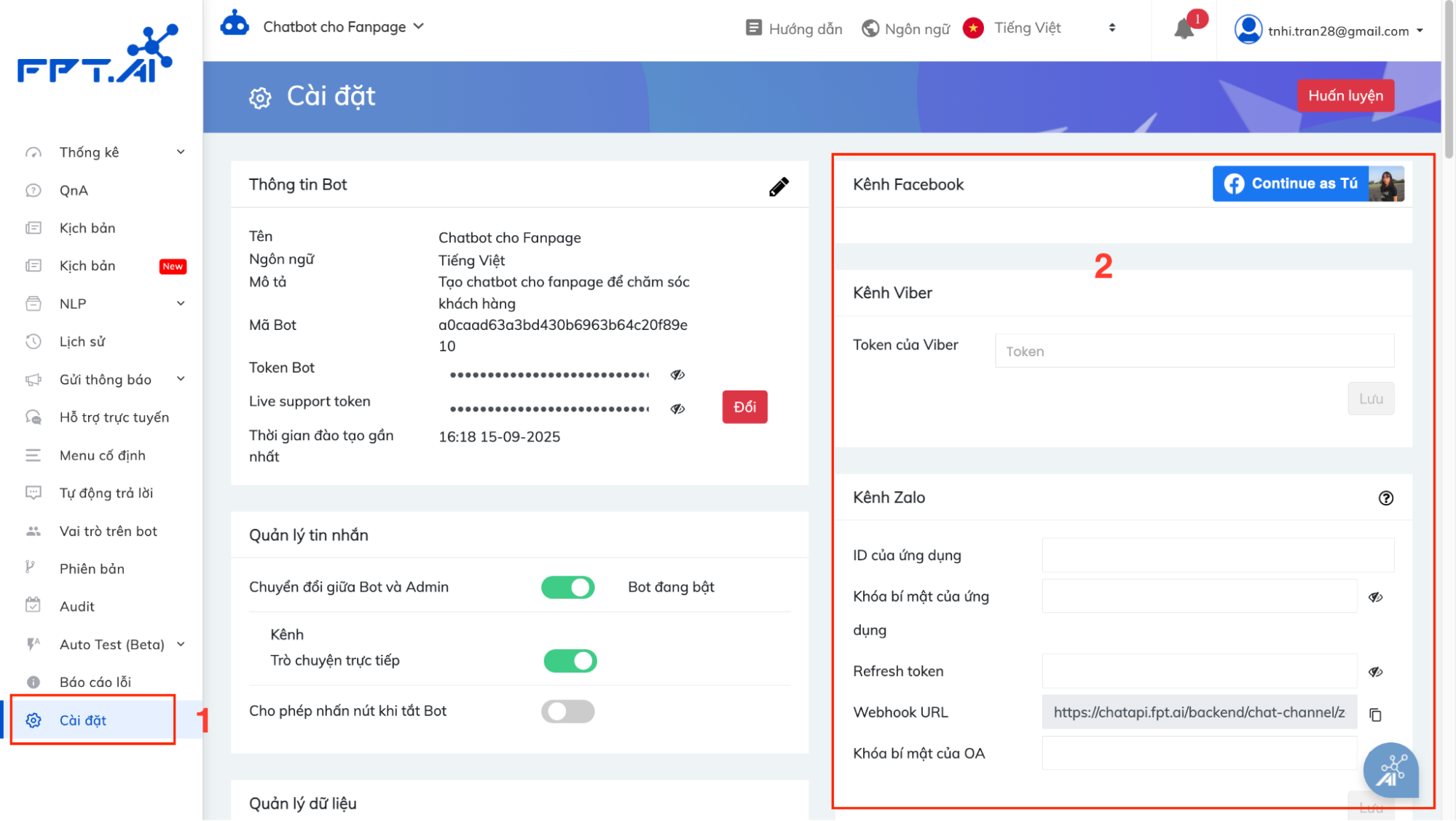This screenshot has width=1456, height=821.
Task: Toggle Chuyển đổi giữa Bot và Admin switch
Action: pos(568,587)
